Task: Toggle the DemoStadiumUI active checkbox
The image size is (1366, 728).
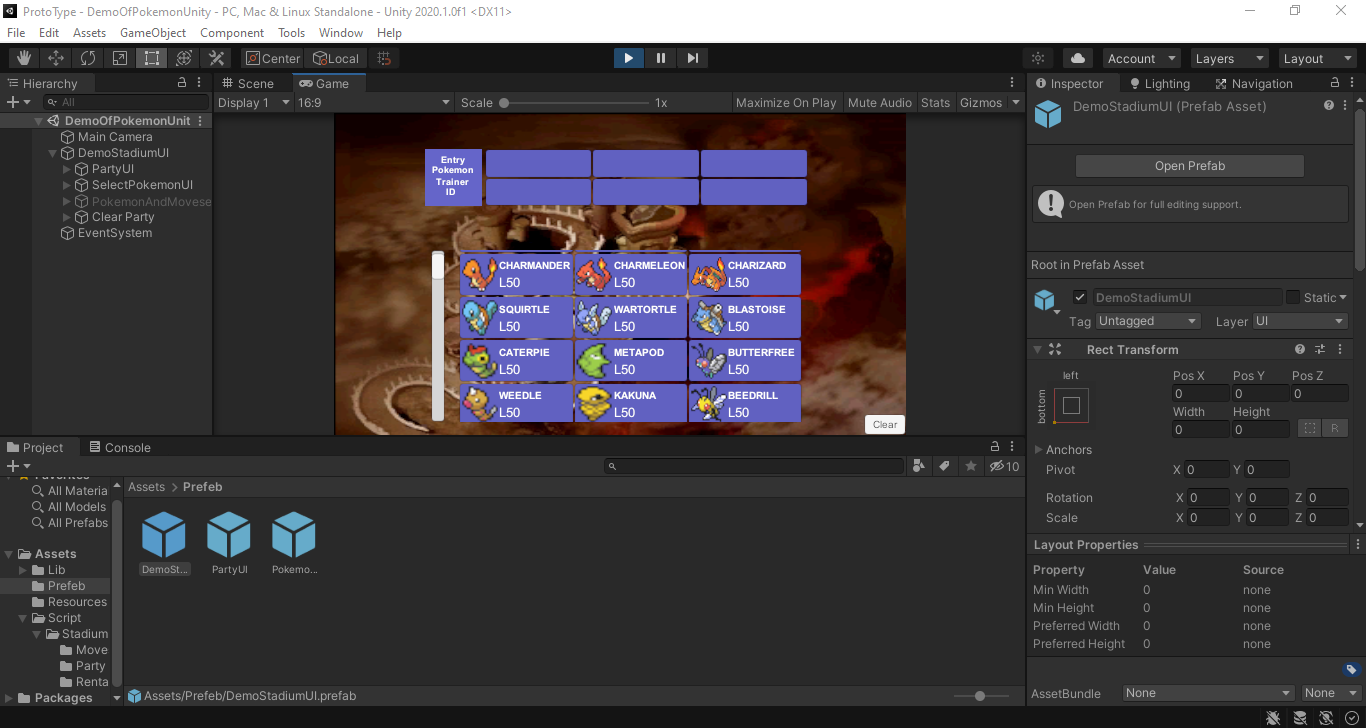Action: [x=1080, y=297]
